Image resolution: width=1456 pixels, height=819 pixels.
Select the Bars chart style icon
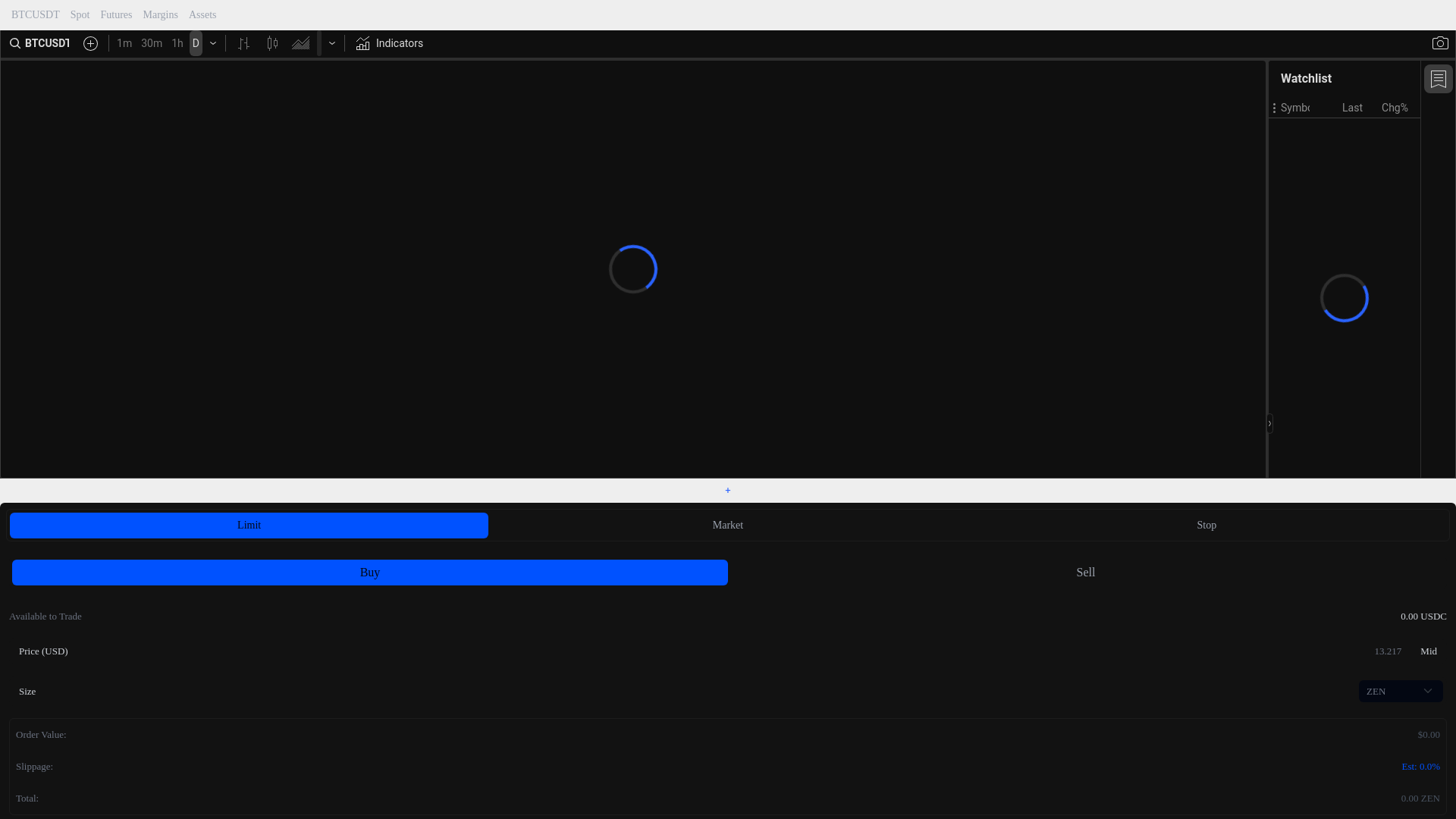coord(243,43)
